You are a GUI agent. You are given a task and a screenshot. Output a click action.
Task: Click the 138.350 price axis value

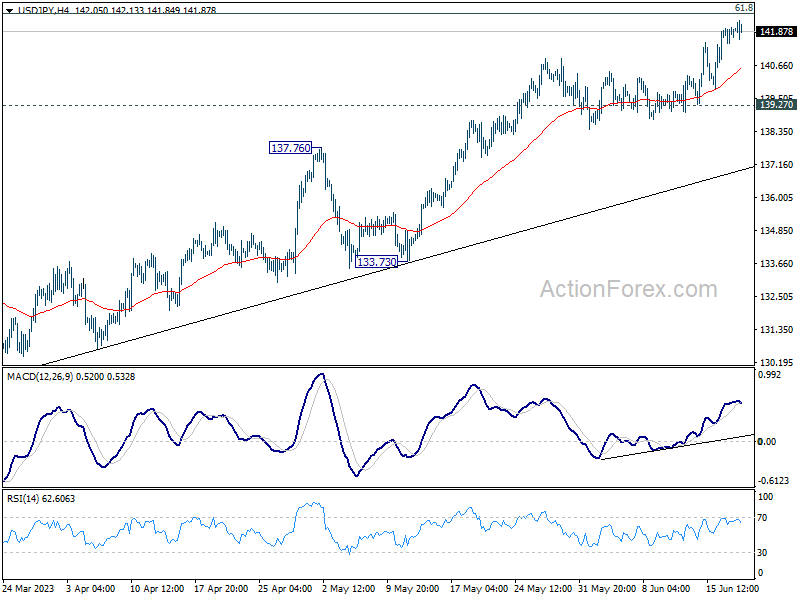(777, 132)
